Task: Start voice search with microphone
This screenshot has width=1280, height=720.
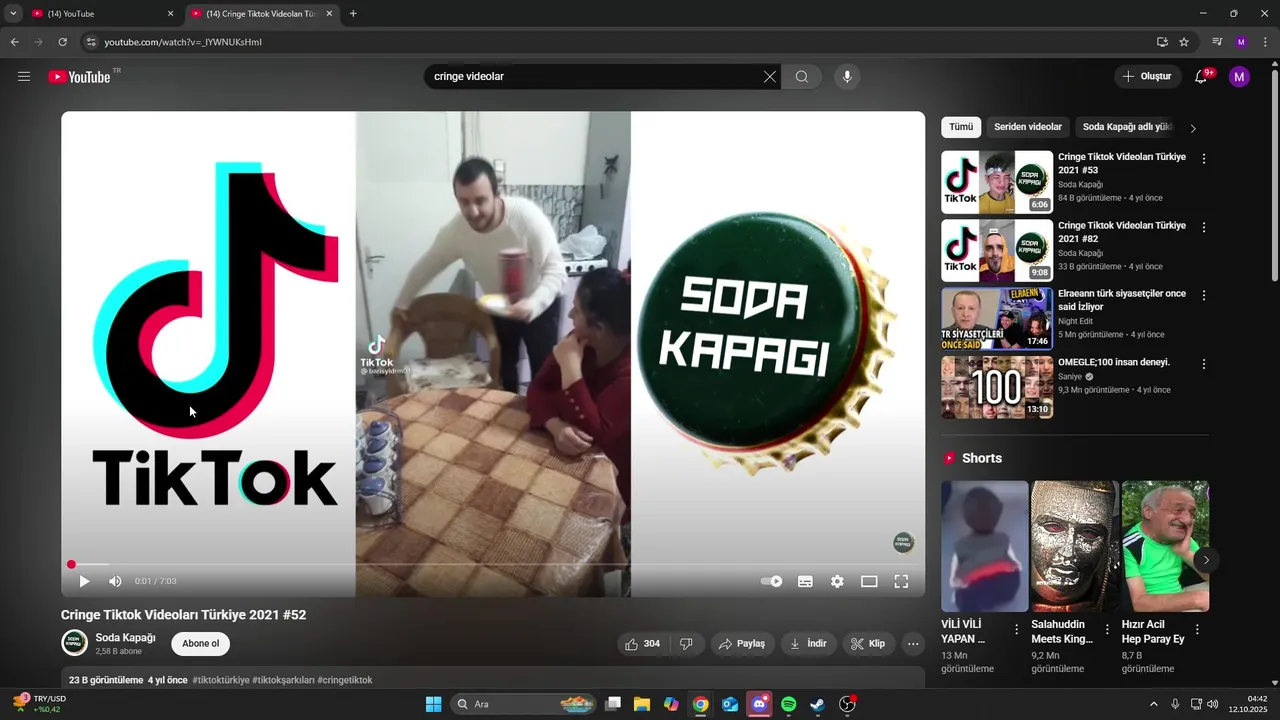Action: 847,77
